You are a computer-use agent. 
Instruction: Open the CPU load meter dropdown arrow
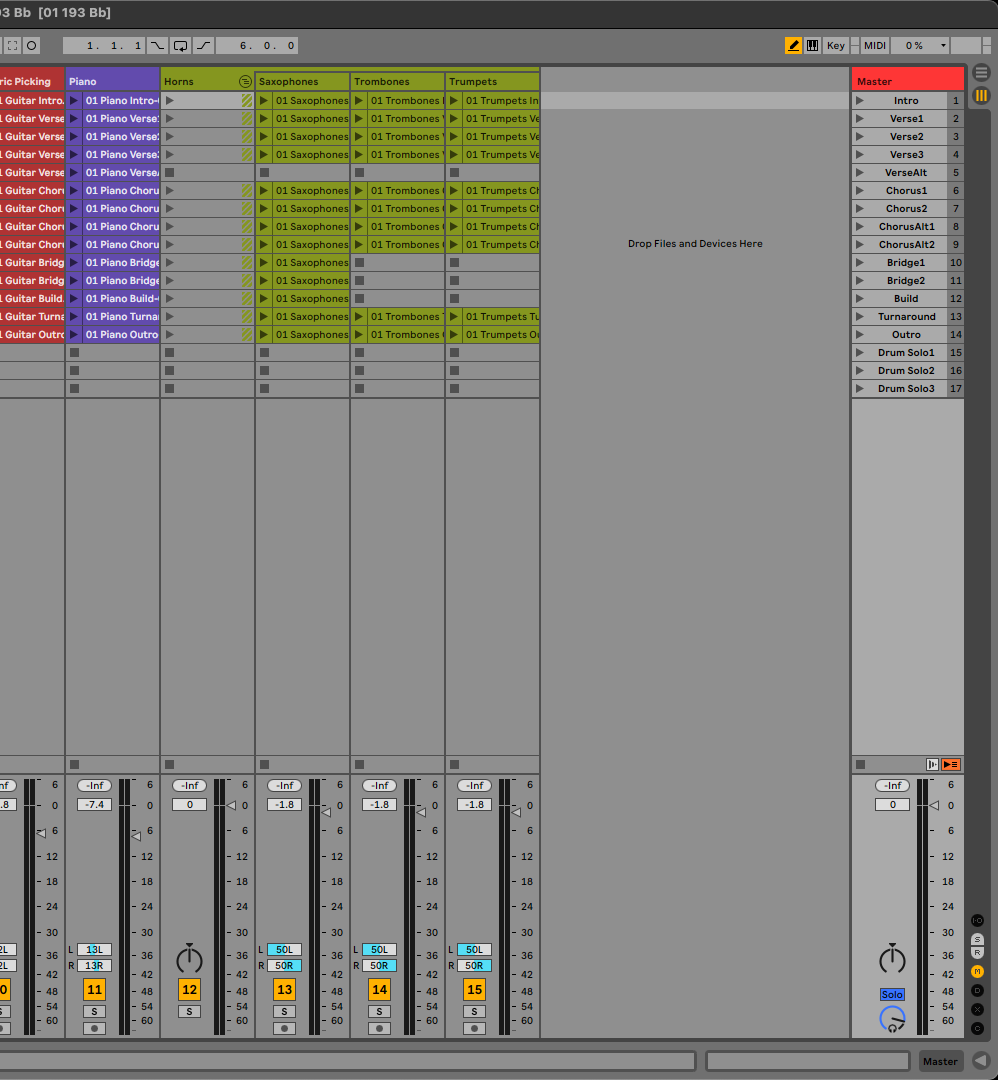pyautogui.click(x=943, y=45)
